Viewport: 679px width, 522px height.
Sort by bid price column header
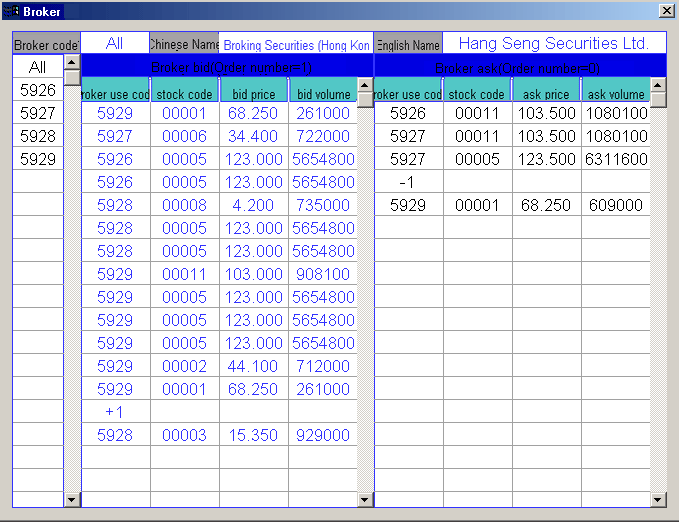tap(254, 91)
